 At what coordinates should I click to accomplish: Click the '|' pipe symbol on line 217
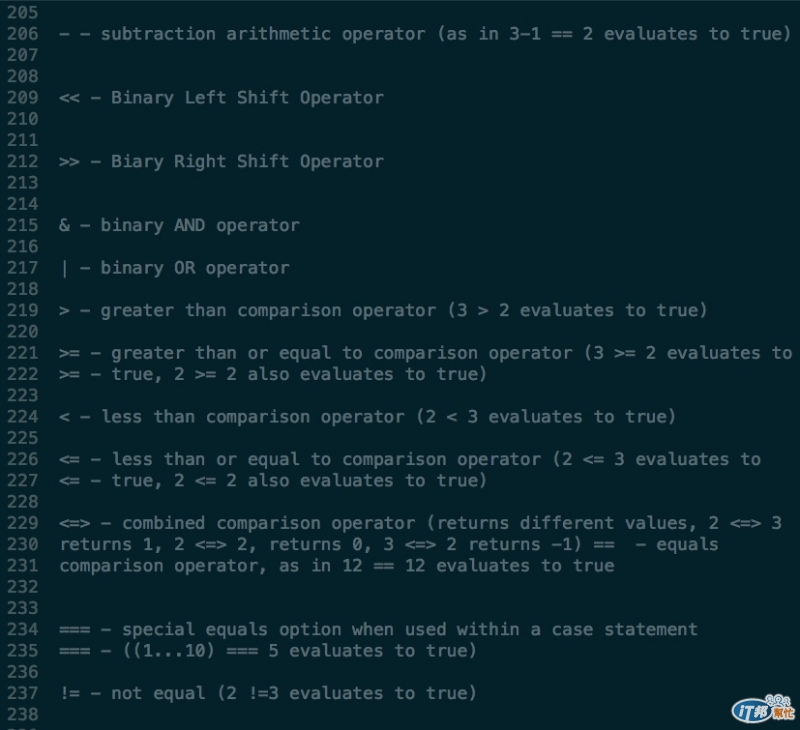click(x=64, y=268)
